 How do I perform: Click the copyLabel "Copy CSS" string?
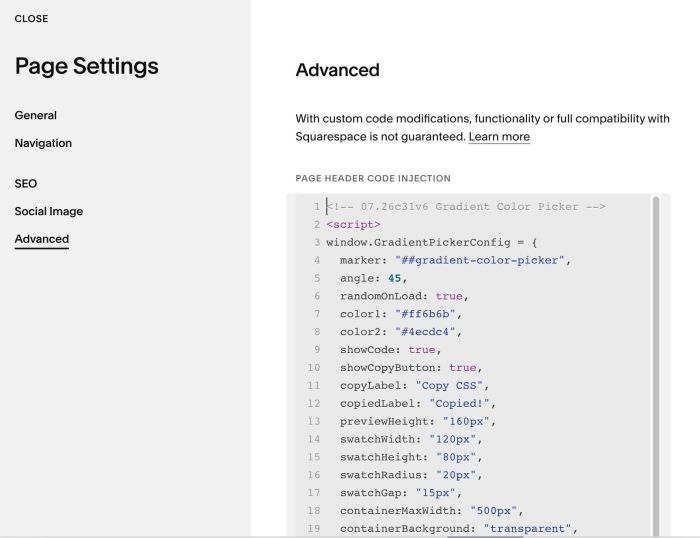pos(449,385)
